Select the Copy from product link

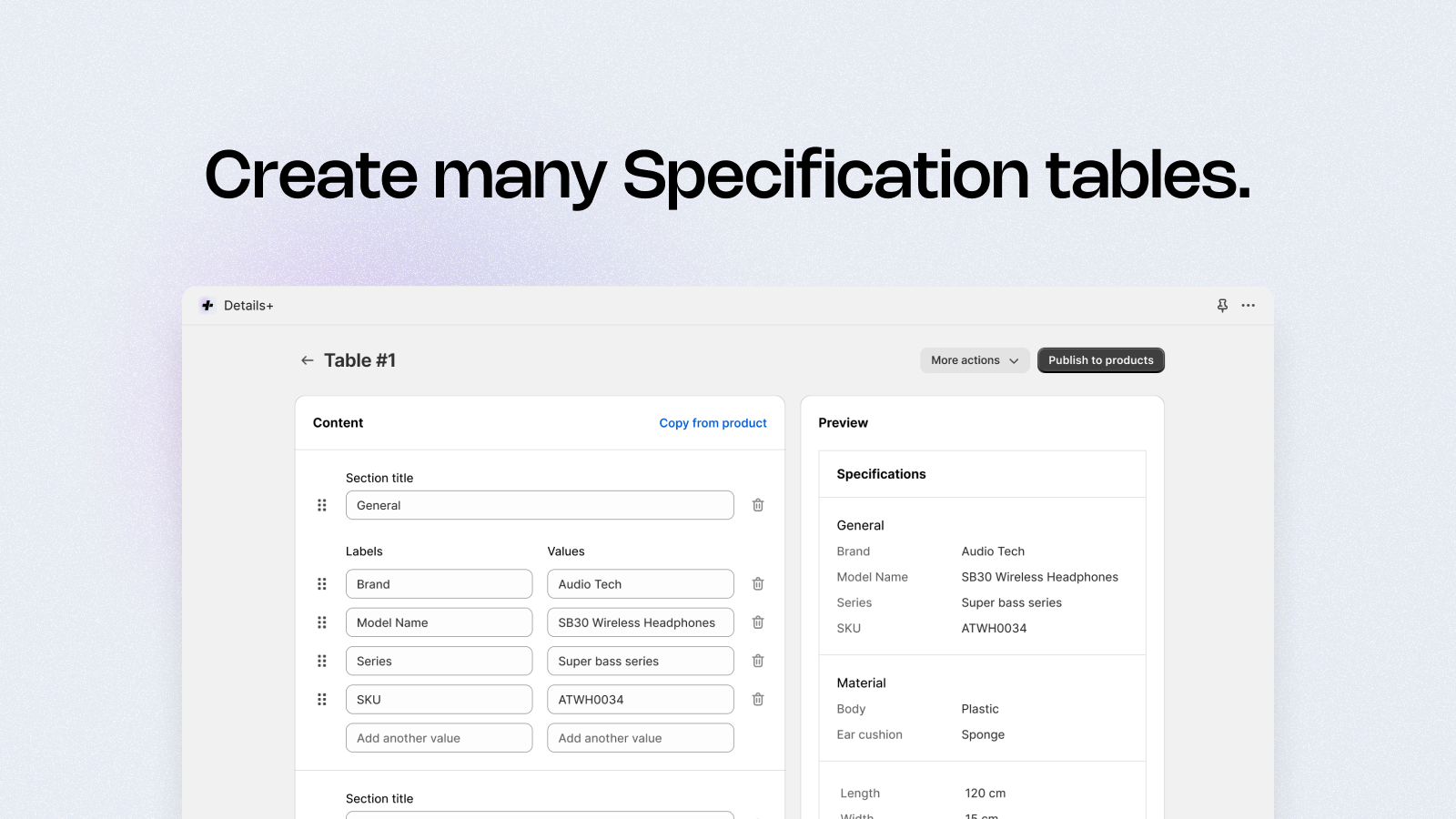click(x=713, y=422)
